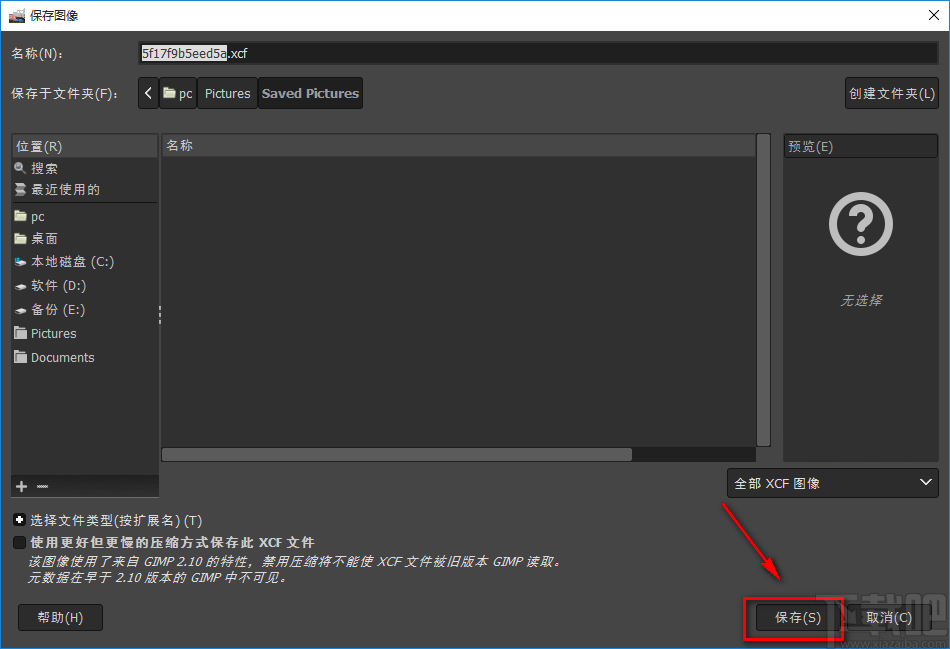Select 软件 (D:) location
The width and height of the screenshot is (950, 649).
click(x=59, y=285)
